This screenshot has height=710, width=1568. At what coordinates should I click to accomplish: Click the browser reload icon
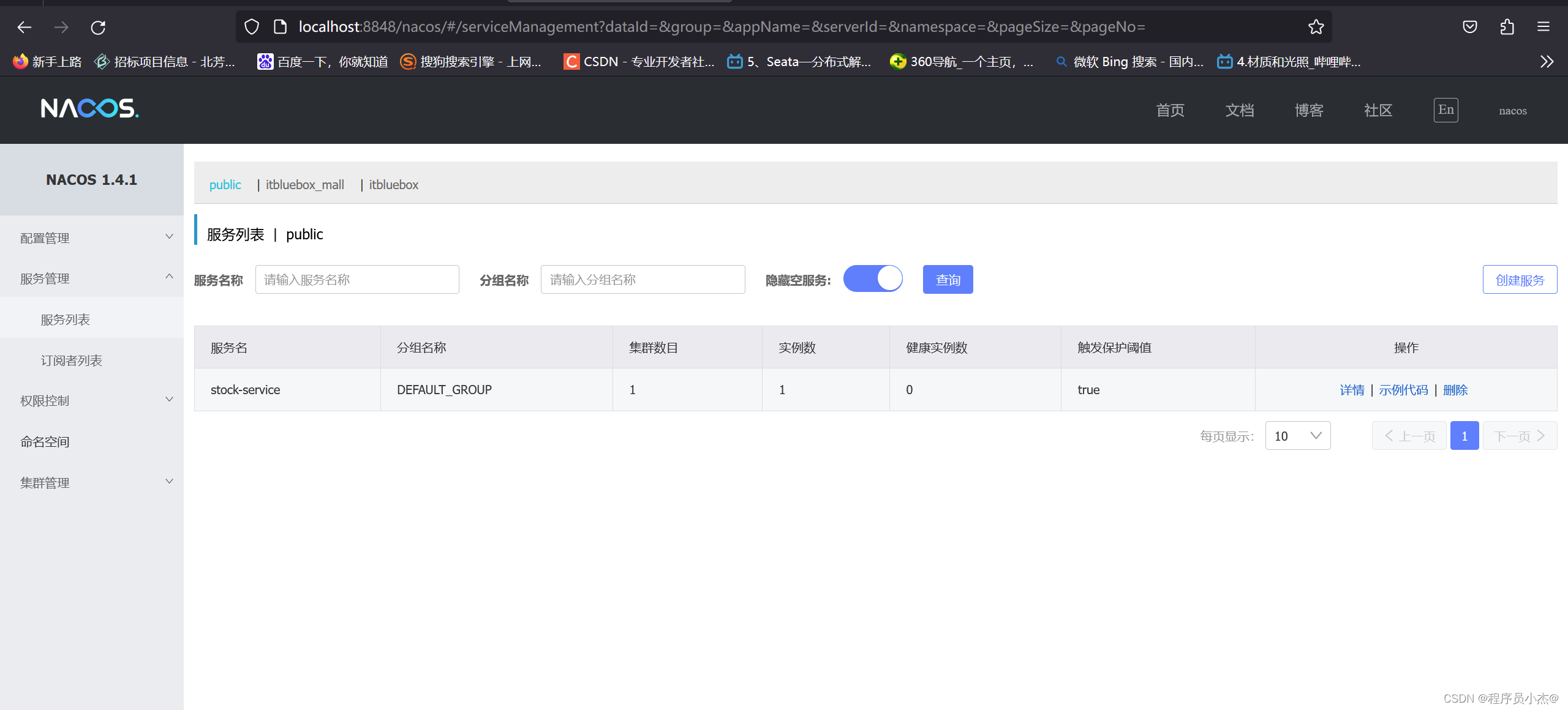[x=98, y=27]
